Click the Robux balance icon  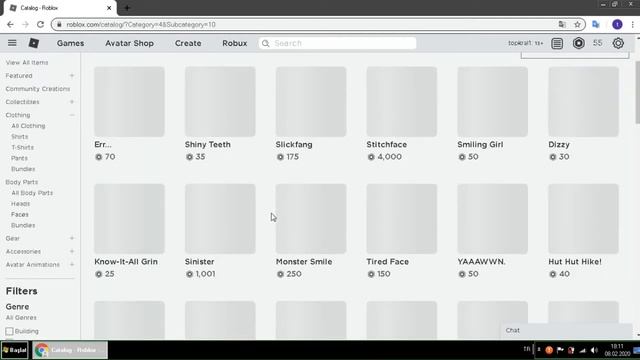point(578,43)
